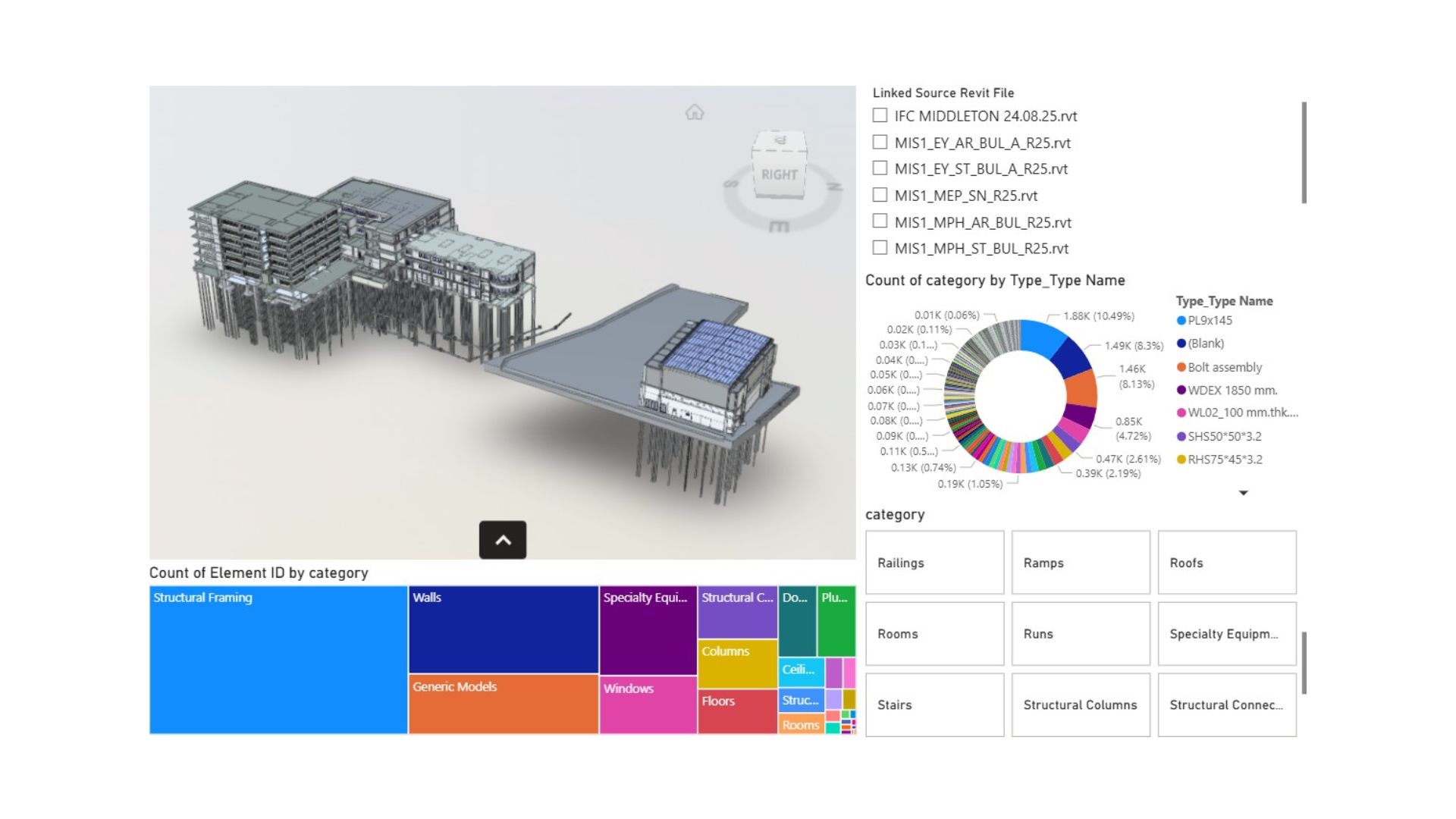Tick the MIS1_MPH_ST_BUL_R25.rvt checkbox

pyautogui.click(x=880, y=248)
